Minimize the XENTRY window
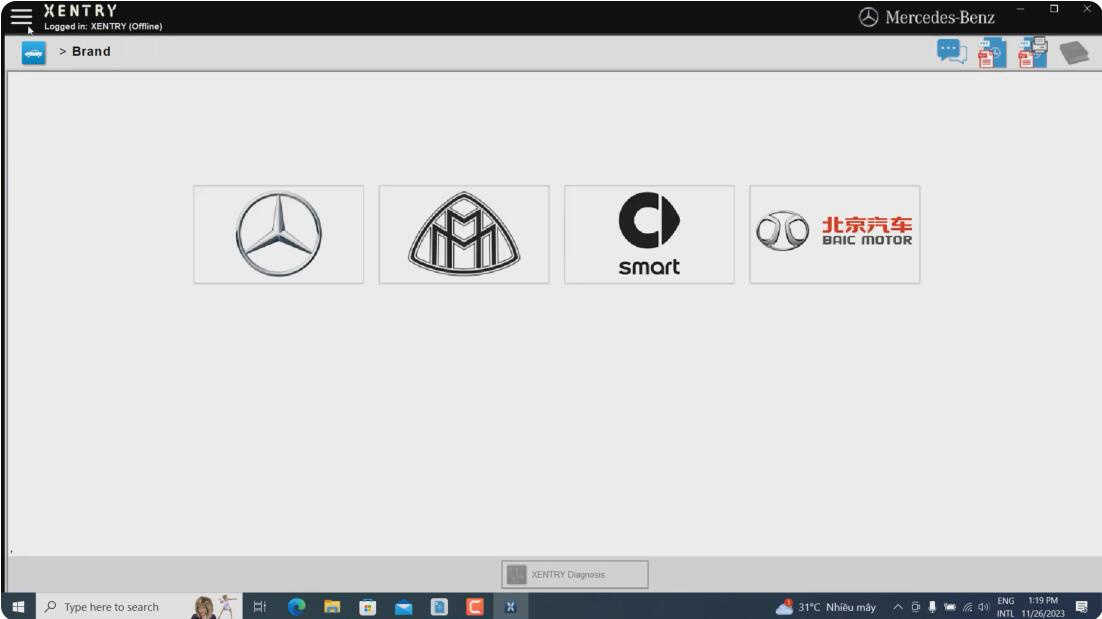The image size is (1102, 619). click(1020, 9)
